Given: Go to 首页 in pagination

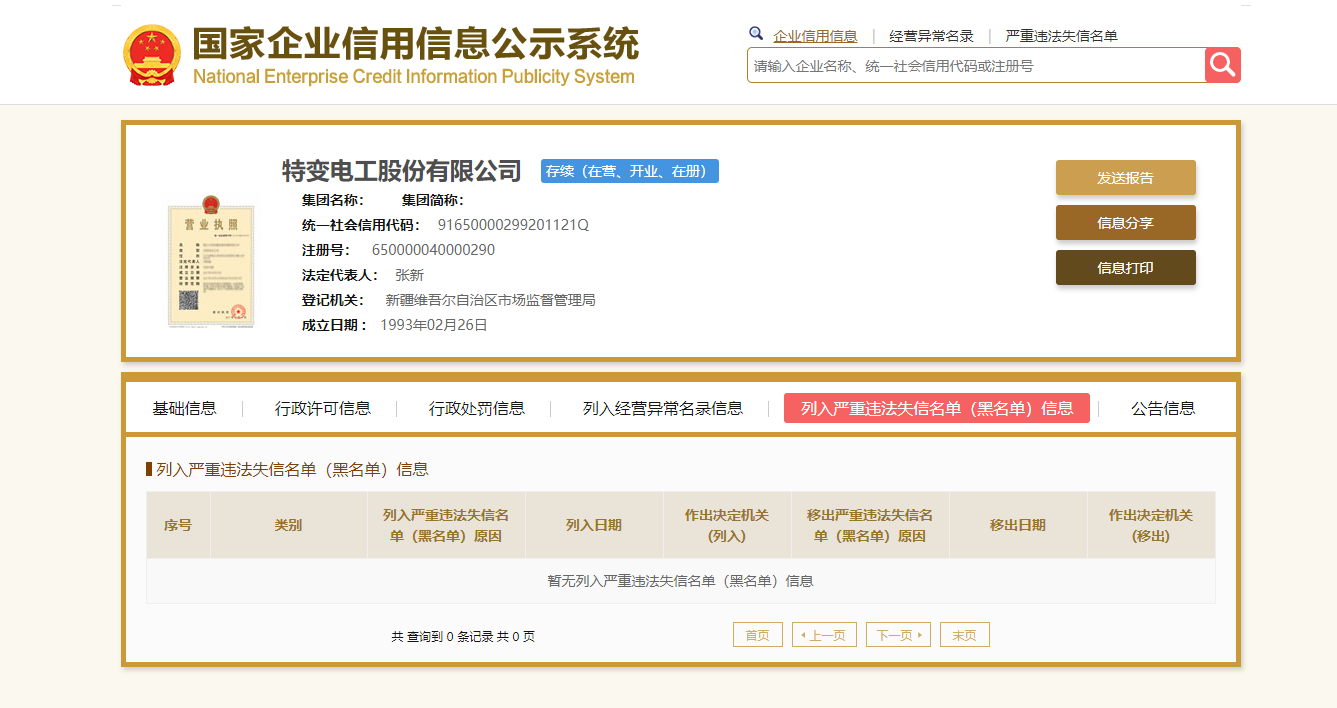Looking at the screenshot, I should point(758,635).
